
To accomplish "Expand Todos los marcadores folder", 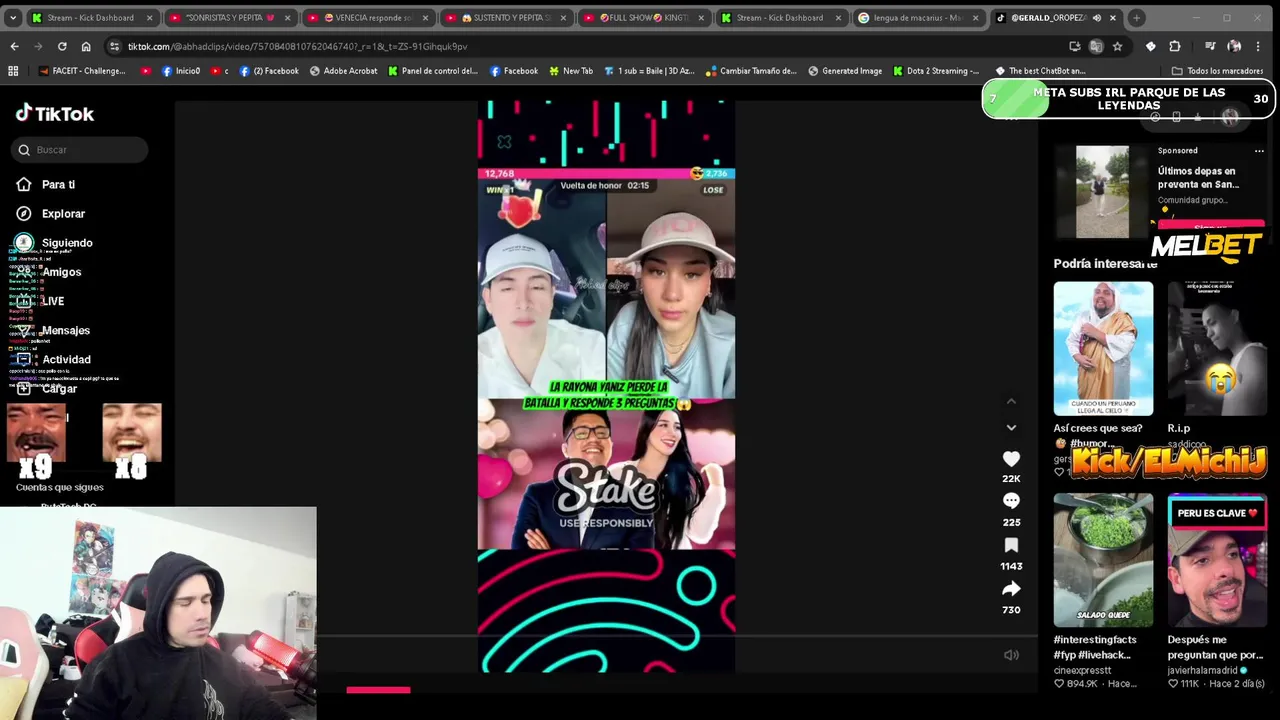I will (x=1217, y=71).
